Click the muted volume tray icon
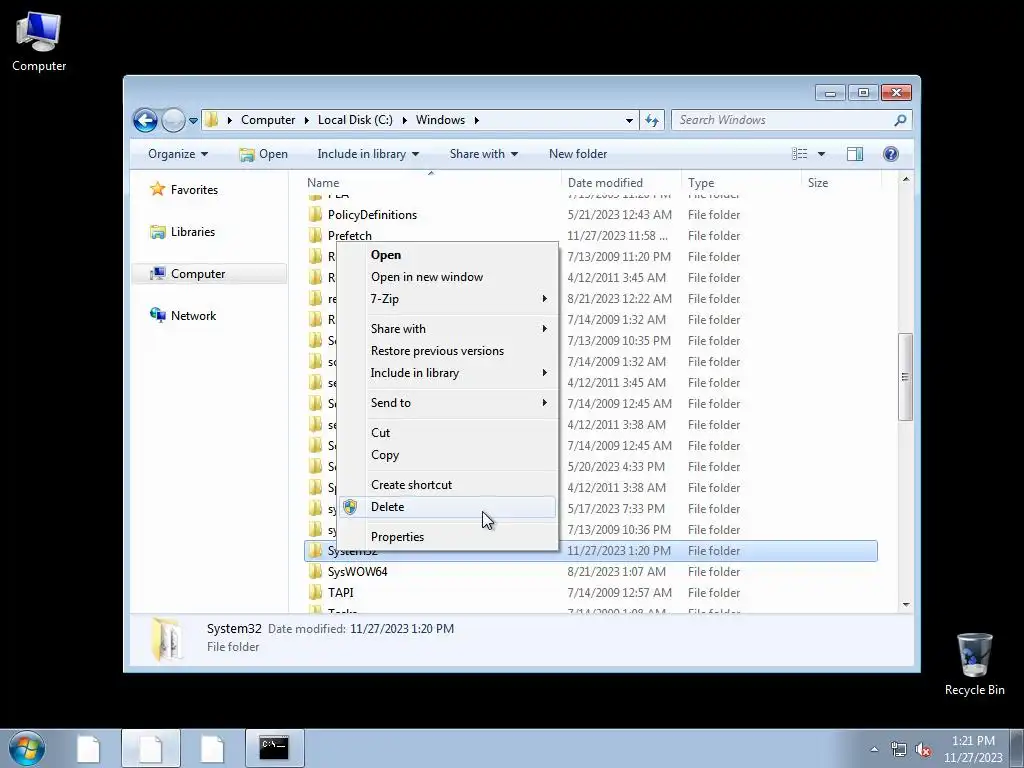Viewport: 1024px width, 768px height. pyautogui.click(x=923, y=749)
